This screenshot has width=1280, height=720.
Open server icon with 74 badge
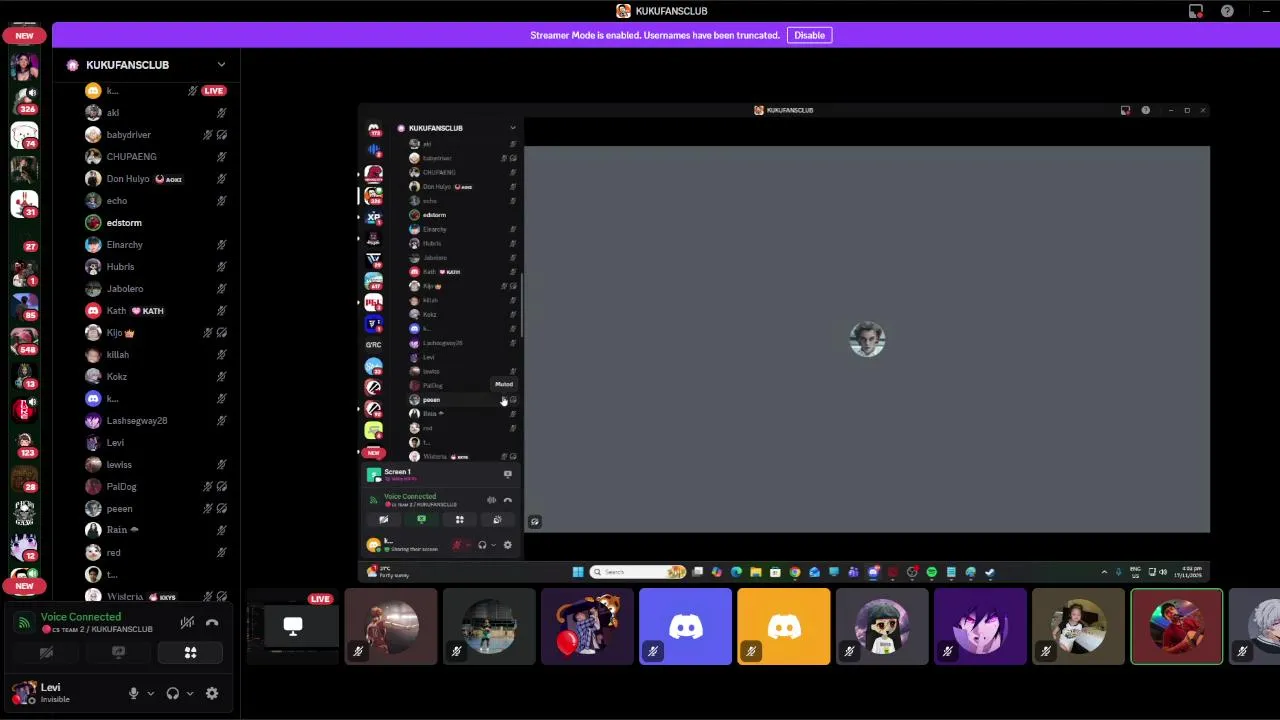(x=24, y=135)
